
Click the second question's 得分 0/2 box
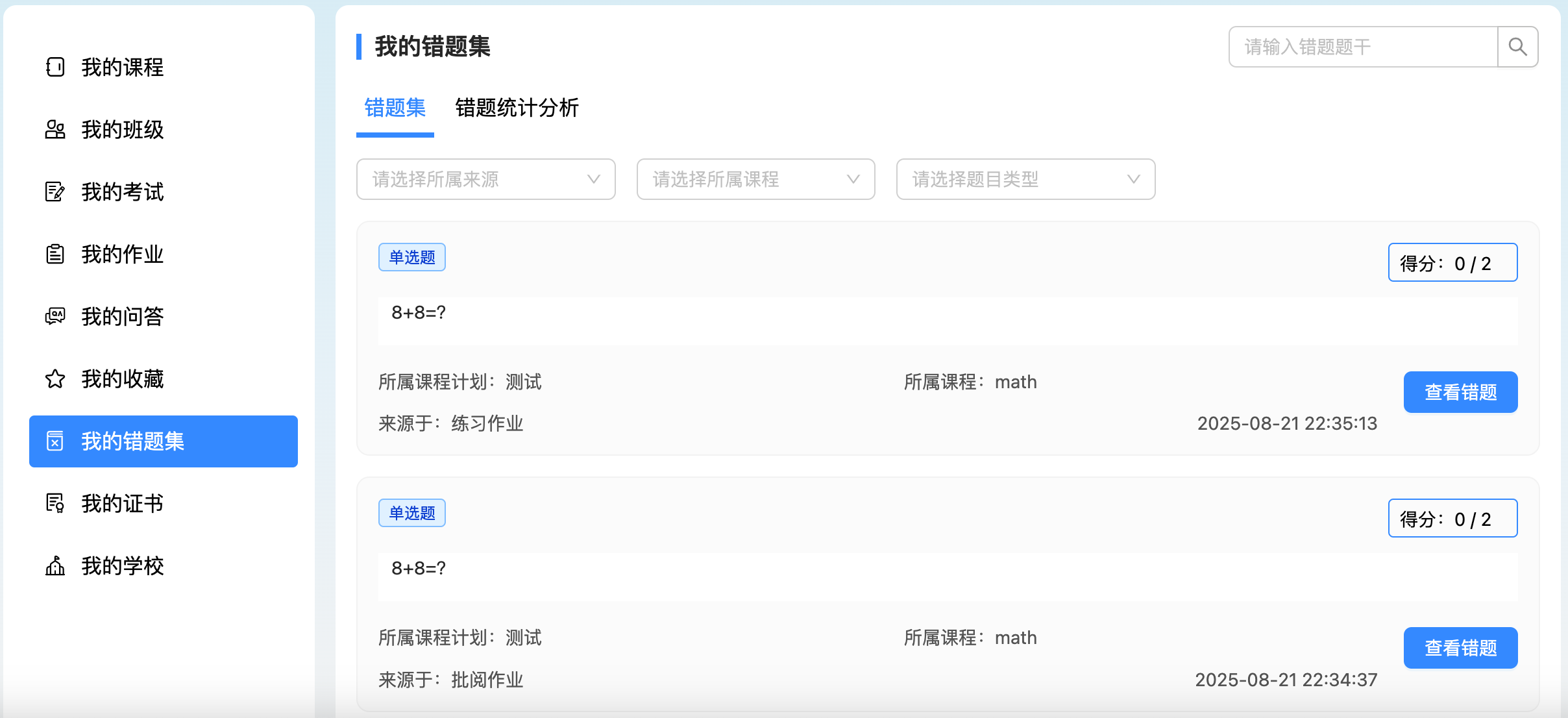(1452, 518)
